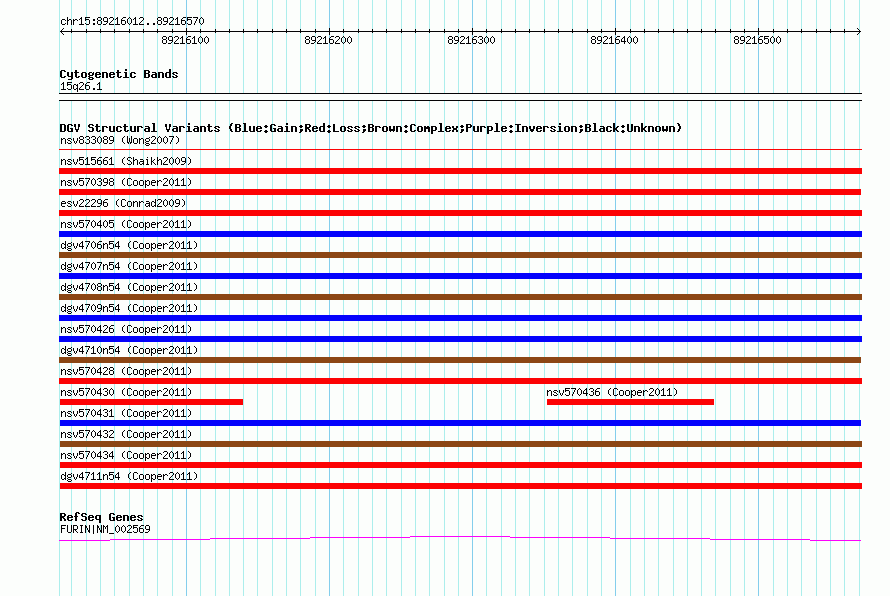The width and height of the screenshot is (890, 596).
Task: Click the black cytogenetic band 15q26.1 bar
Action: coord(460,97)
